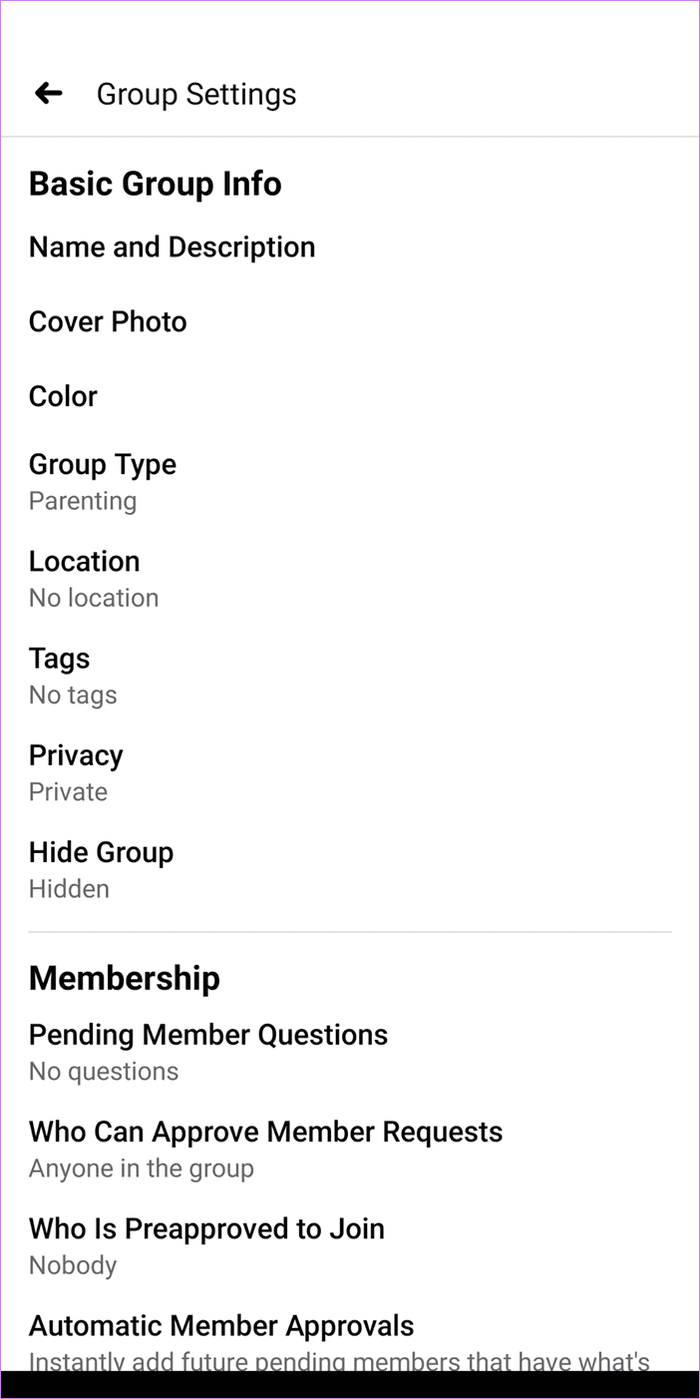Tap the 'No location' value text
Viewport: 700px width, 1399px height.
(x=94, y=598)
